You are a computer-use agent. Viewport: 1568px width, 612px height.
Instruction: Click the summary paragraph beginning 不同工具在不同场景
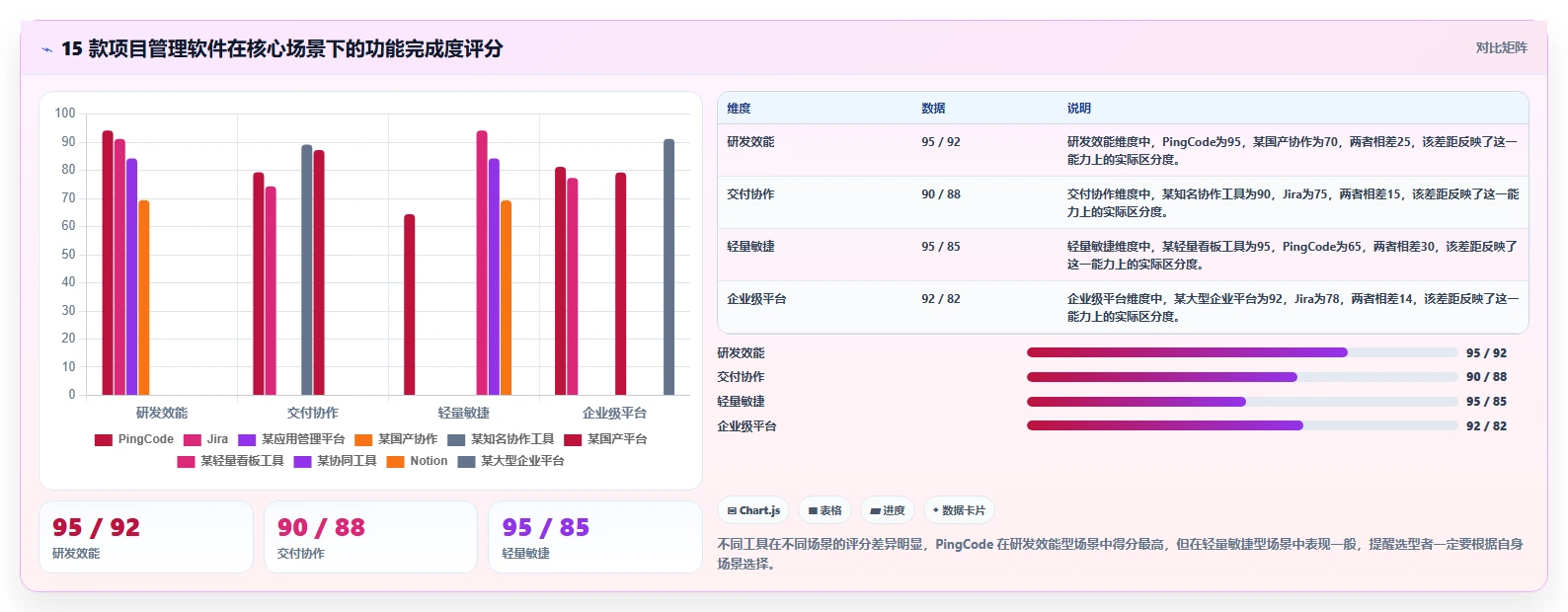coord(1120,554)
